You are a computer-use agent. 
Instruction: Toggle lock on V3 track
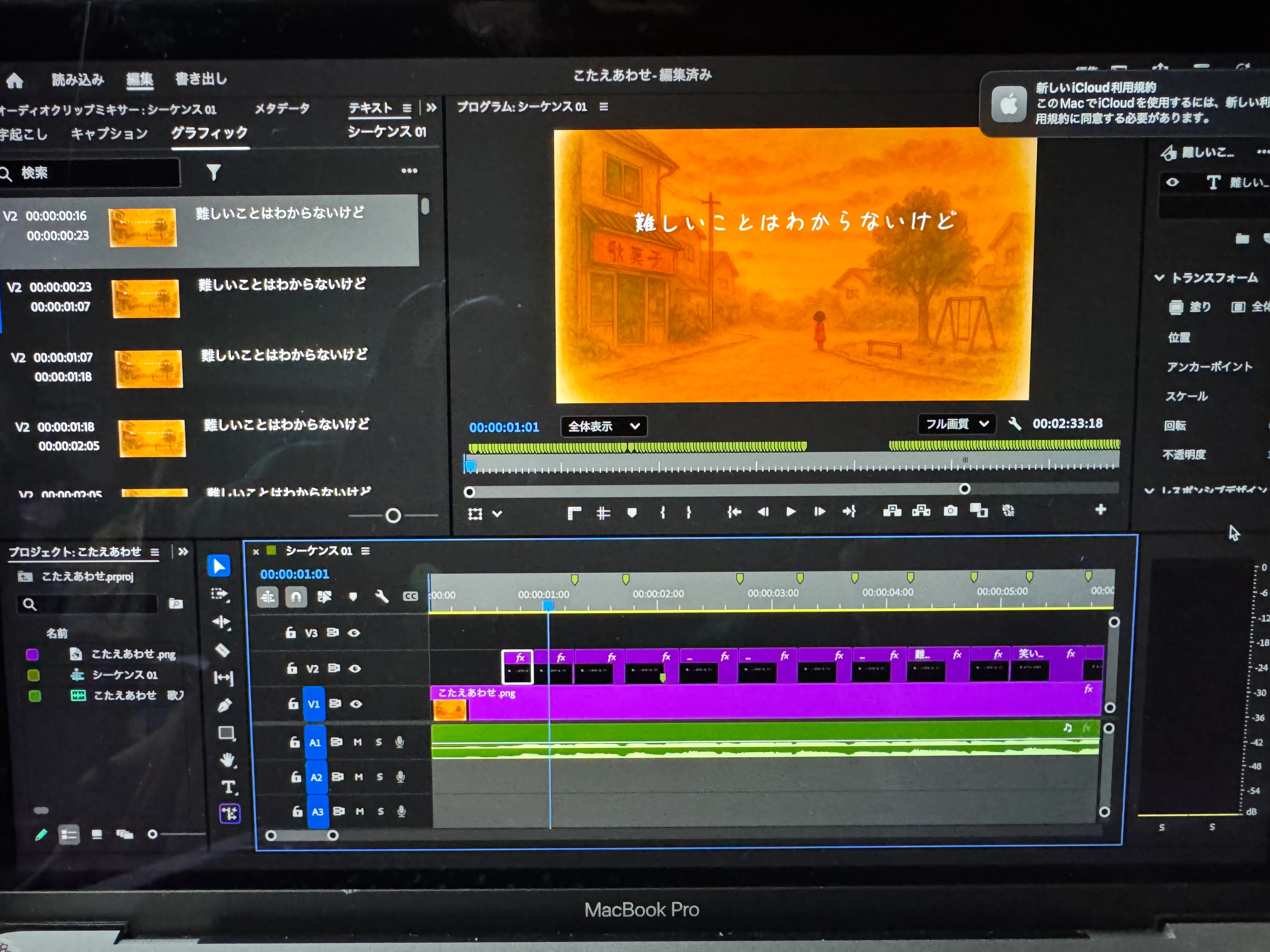290,632
